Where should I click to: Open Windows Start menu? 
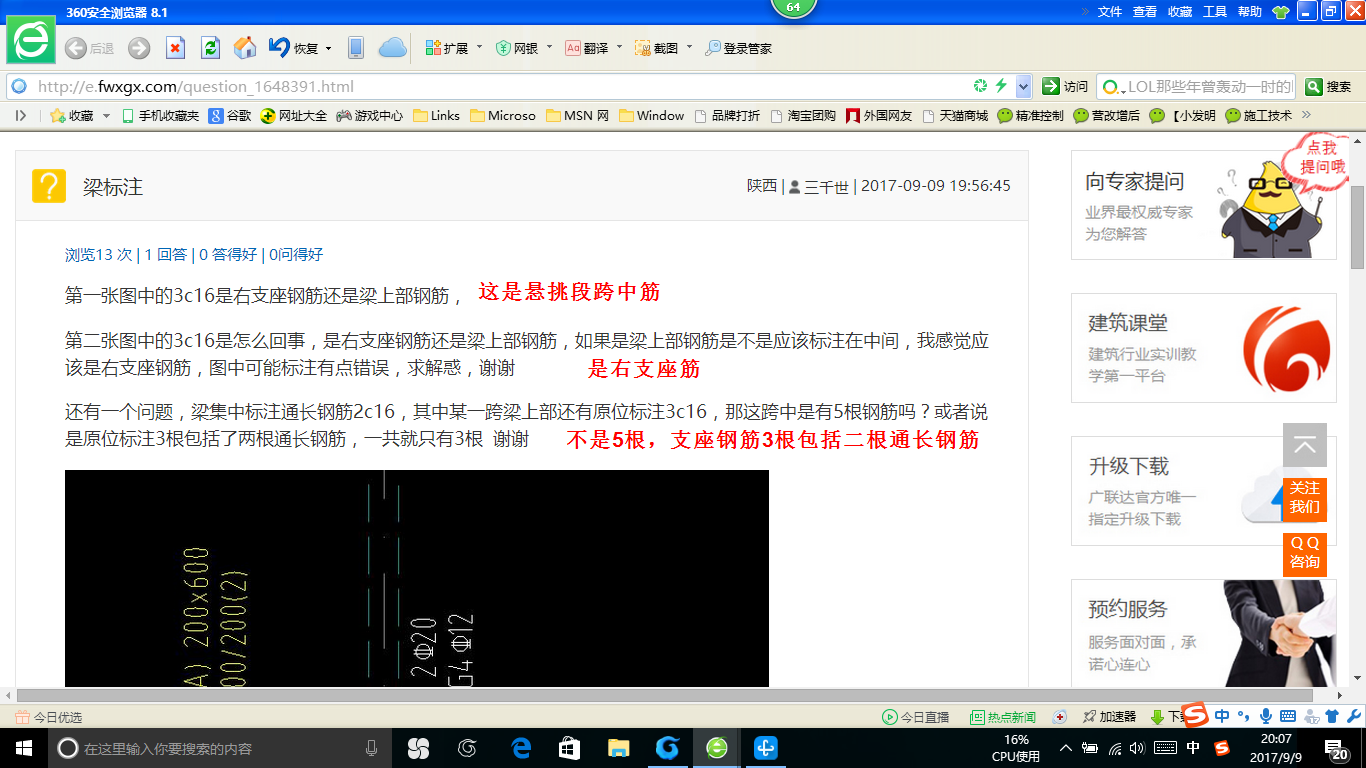(x=23, y=748)
